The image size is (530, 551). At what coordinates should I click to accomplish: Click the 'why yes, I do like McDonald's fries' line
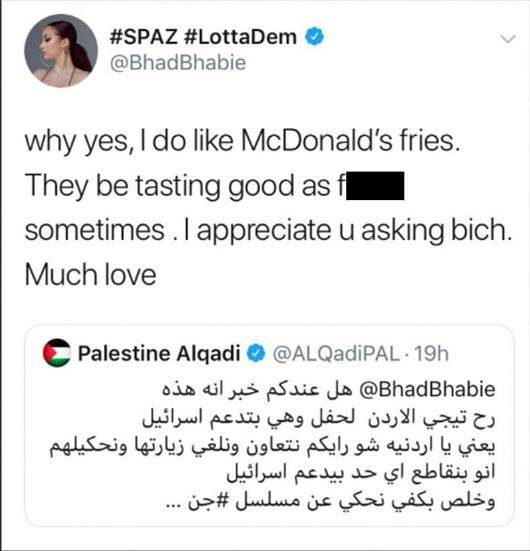pyautogui.click(x=243, y=141)
